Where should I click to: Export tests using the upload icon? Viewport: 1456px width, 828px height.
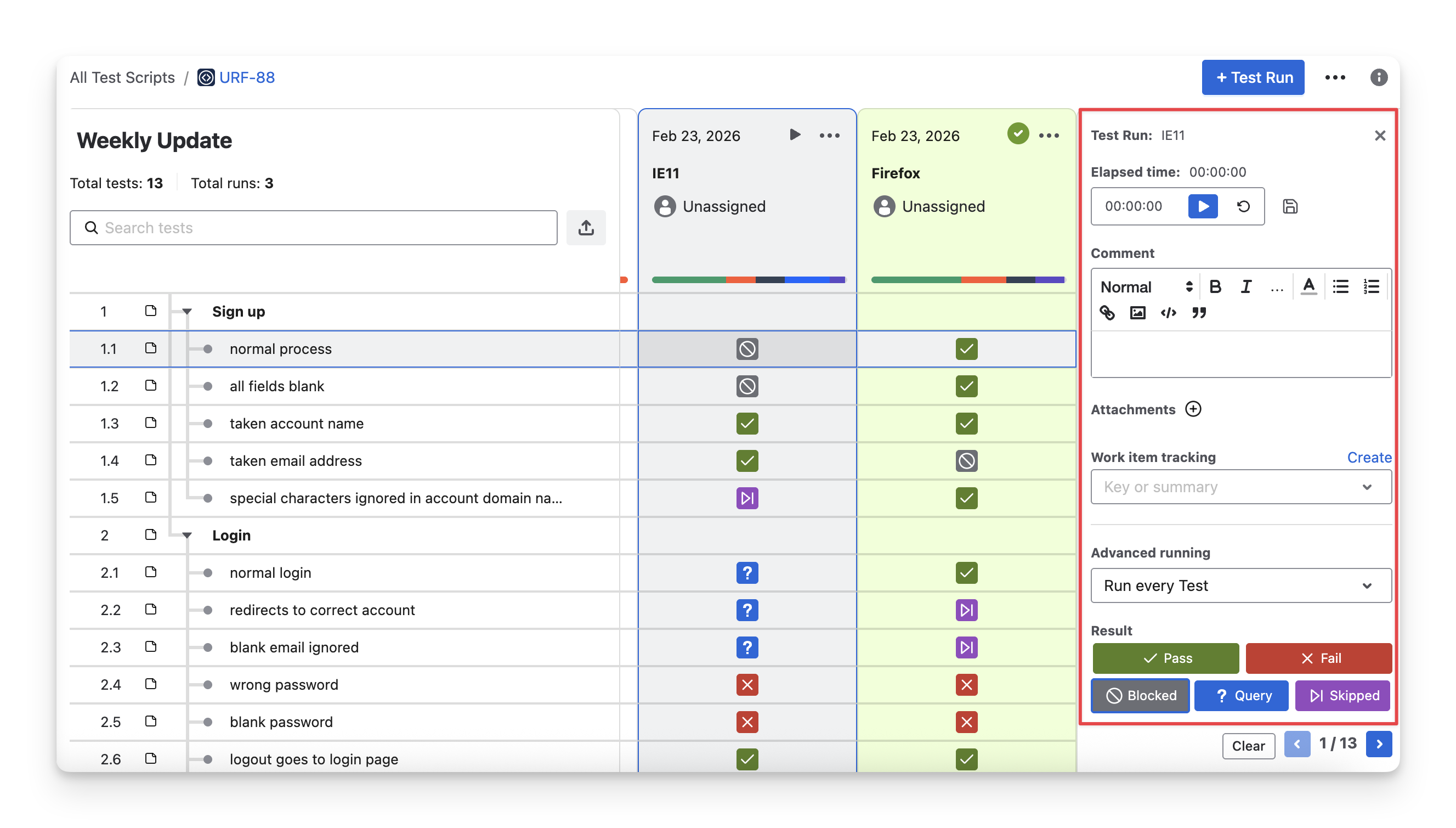point(586,228)
